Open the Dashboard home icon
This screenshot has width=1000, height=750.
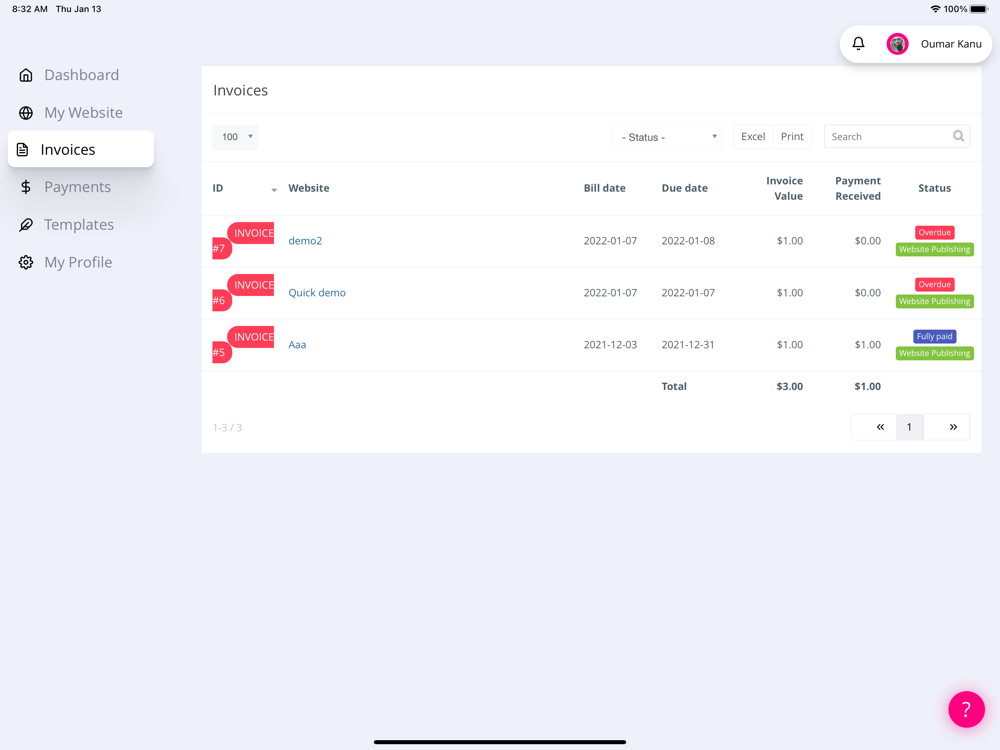26,75
